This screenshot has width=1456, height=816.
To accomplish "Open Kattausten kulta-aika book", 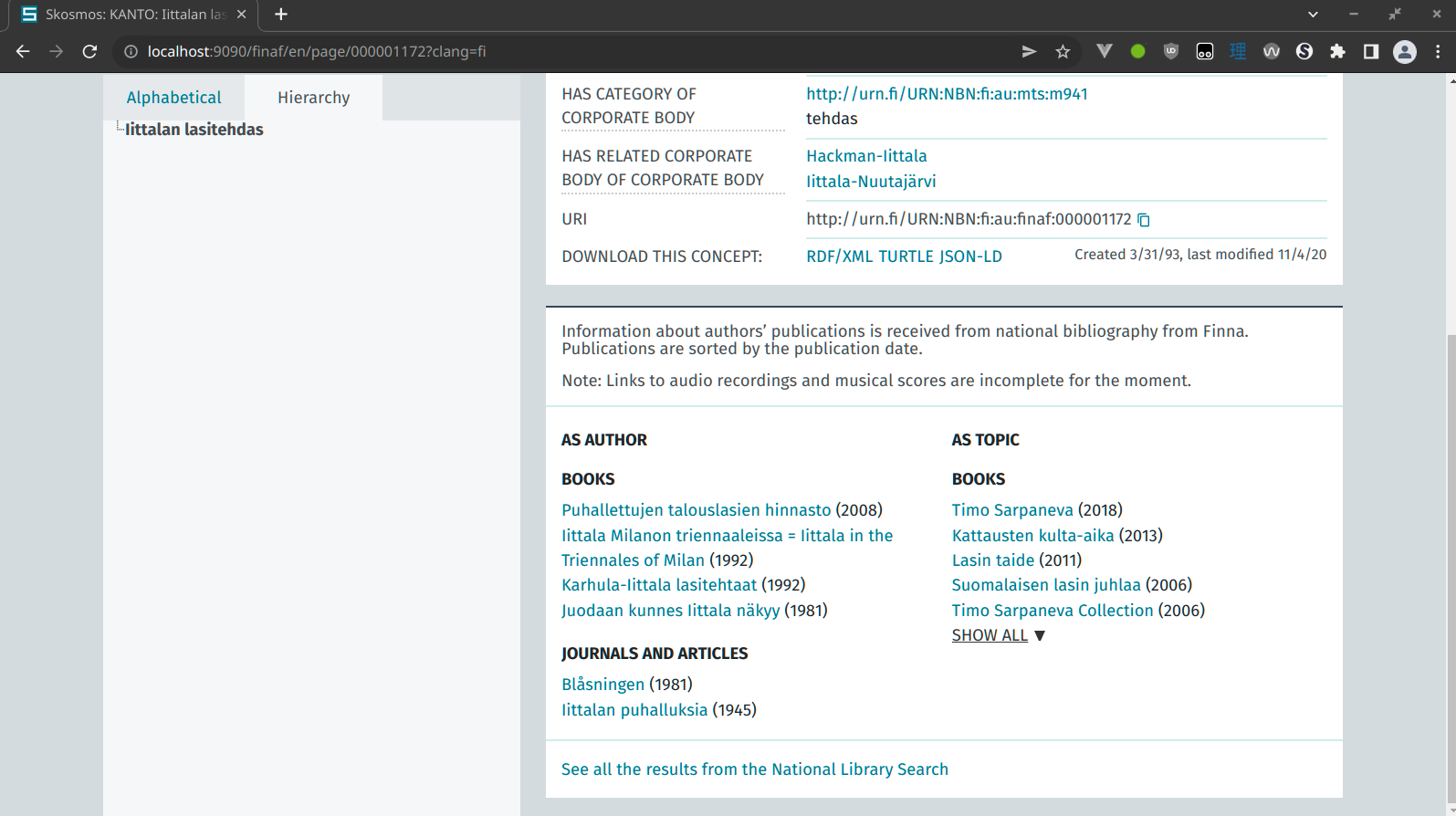I will (x=1032, y=536).
